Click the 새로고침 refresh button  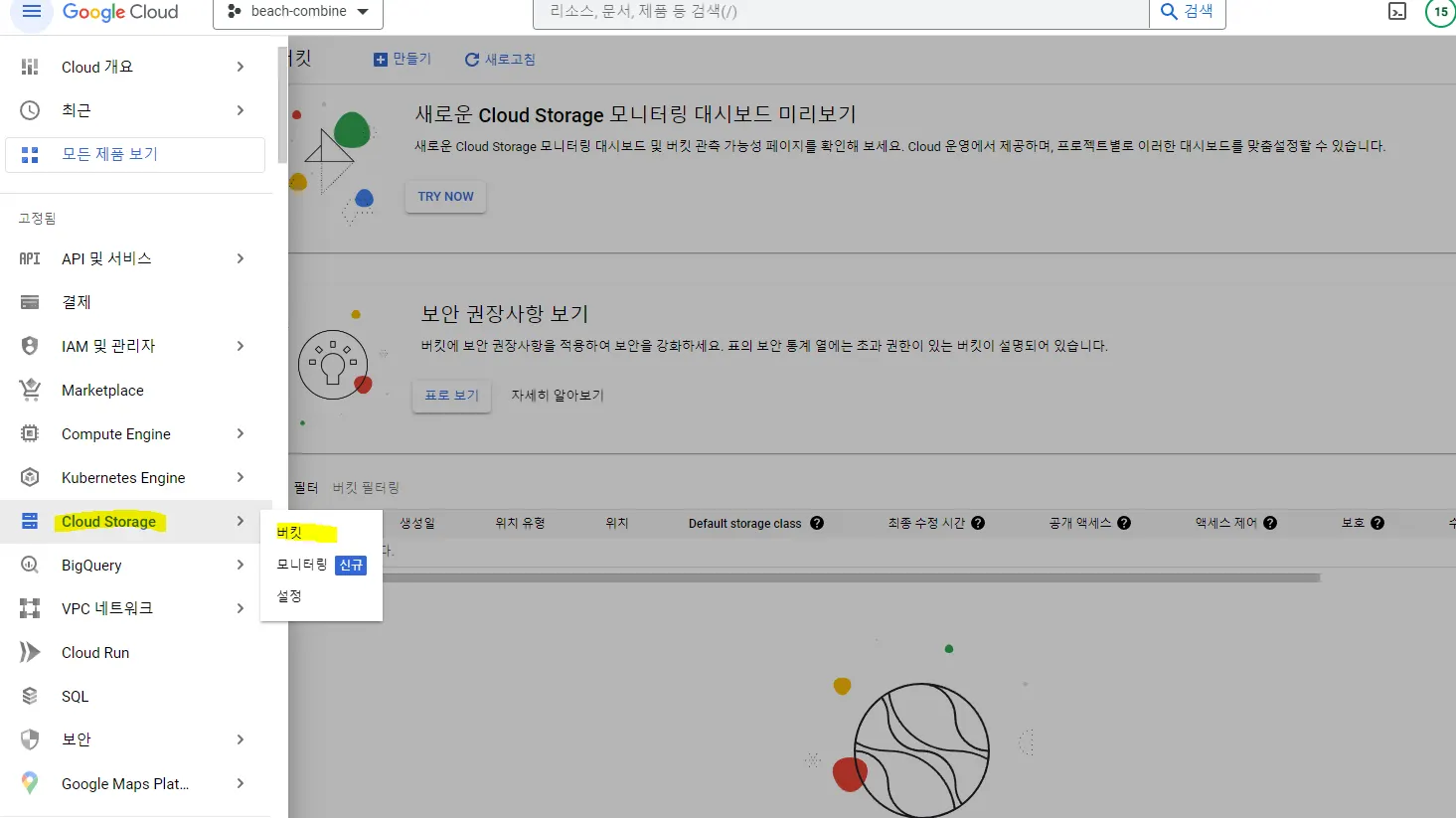tap(500, 60)
